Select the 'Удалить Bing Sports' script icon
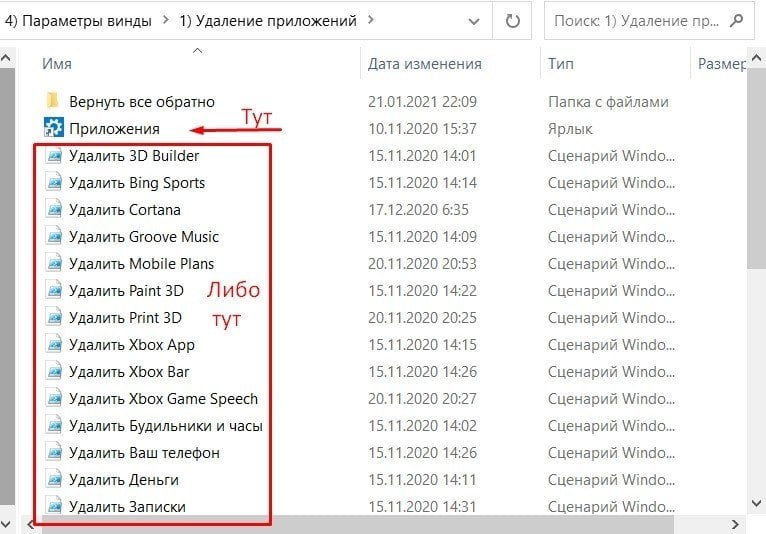Viewport: 766px width, 534px height. [54, 182]
